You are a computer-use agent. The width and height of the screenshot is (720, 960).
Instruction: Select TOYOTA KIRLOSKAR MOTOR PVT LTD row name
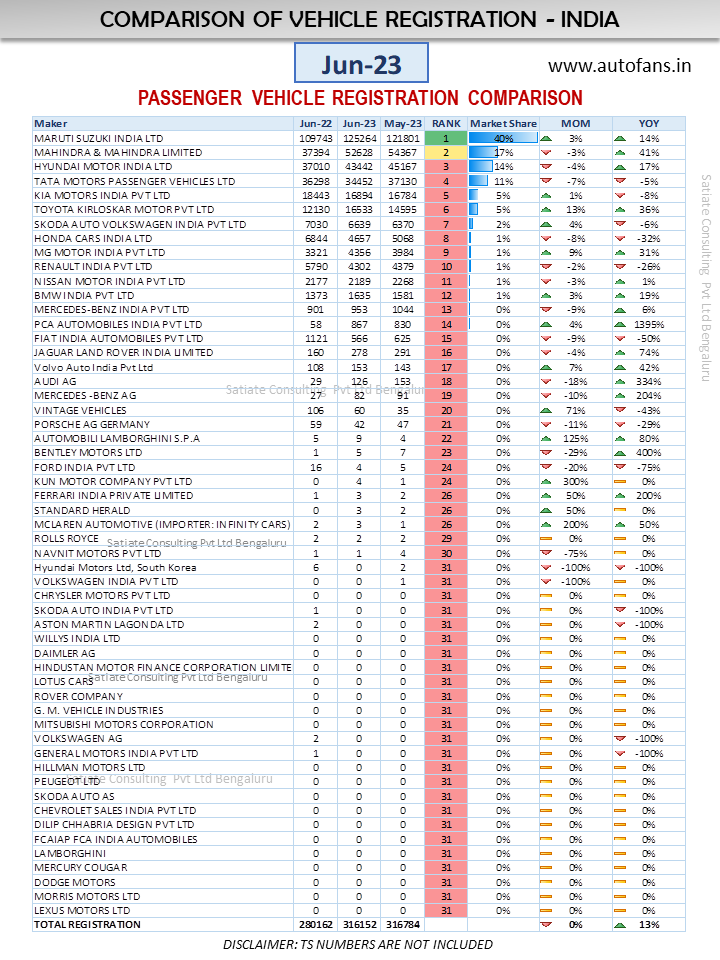coord(124,210)
